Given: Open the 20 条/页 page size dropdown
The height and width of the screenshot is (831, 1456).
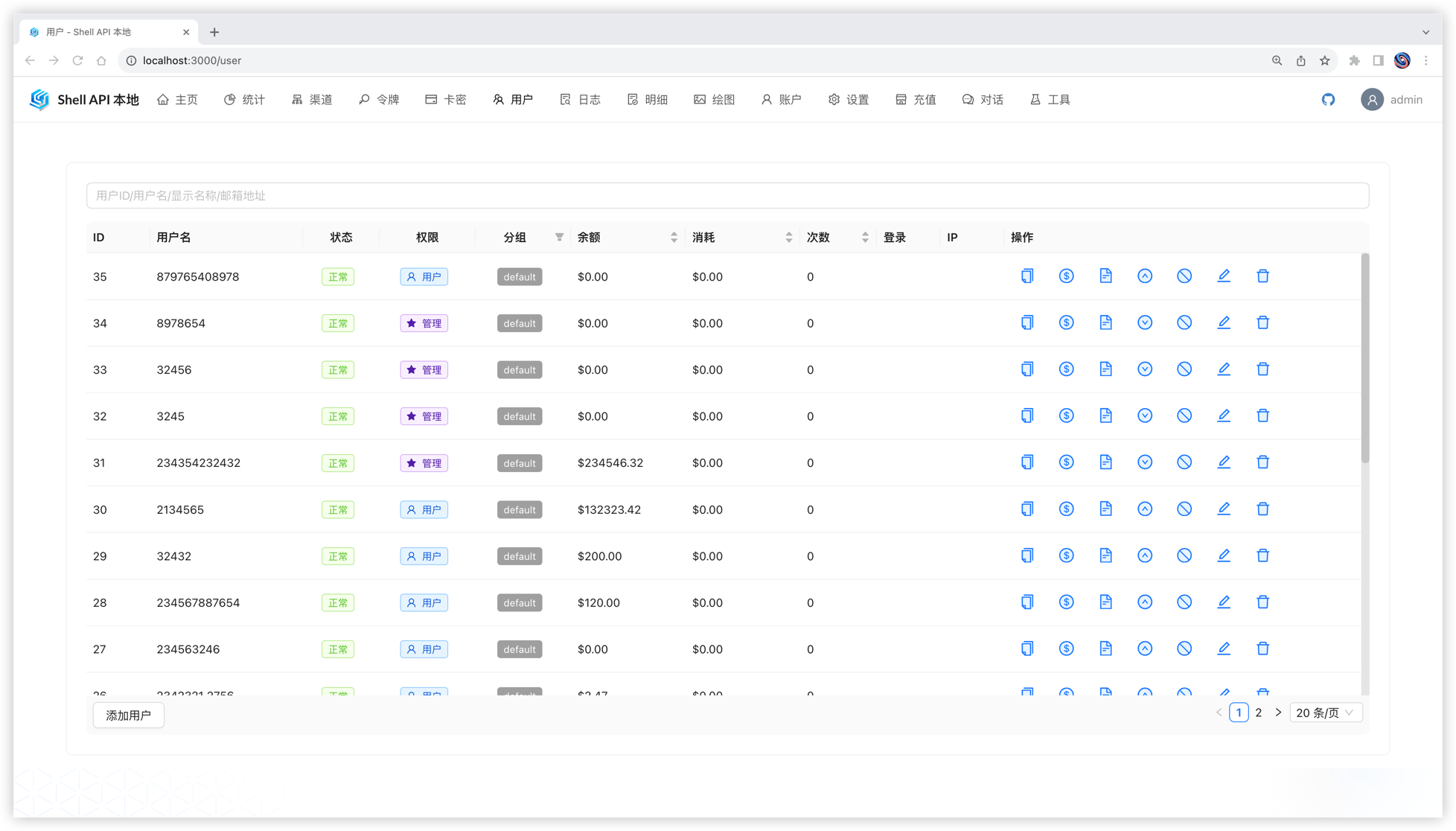Looking at the screenshot, I should tap(1325, 713).
